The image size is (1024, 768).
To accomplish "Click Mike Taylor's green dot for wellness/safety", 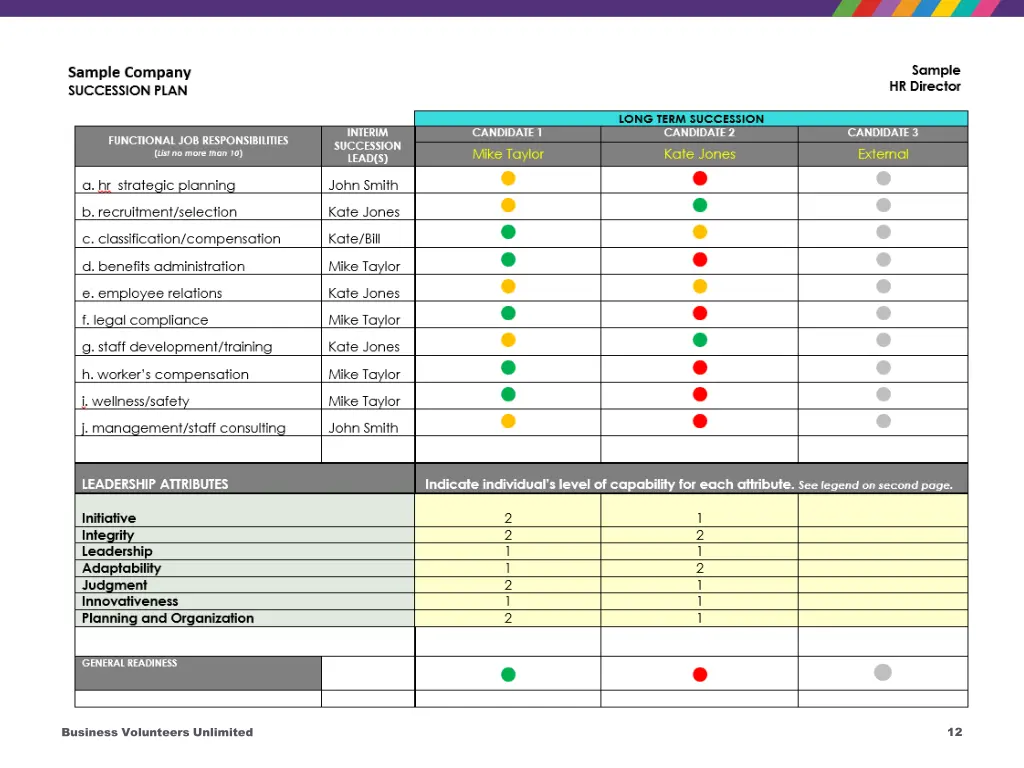I will pos(508,394).
